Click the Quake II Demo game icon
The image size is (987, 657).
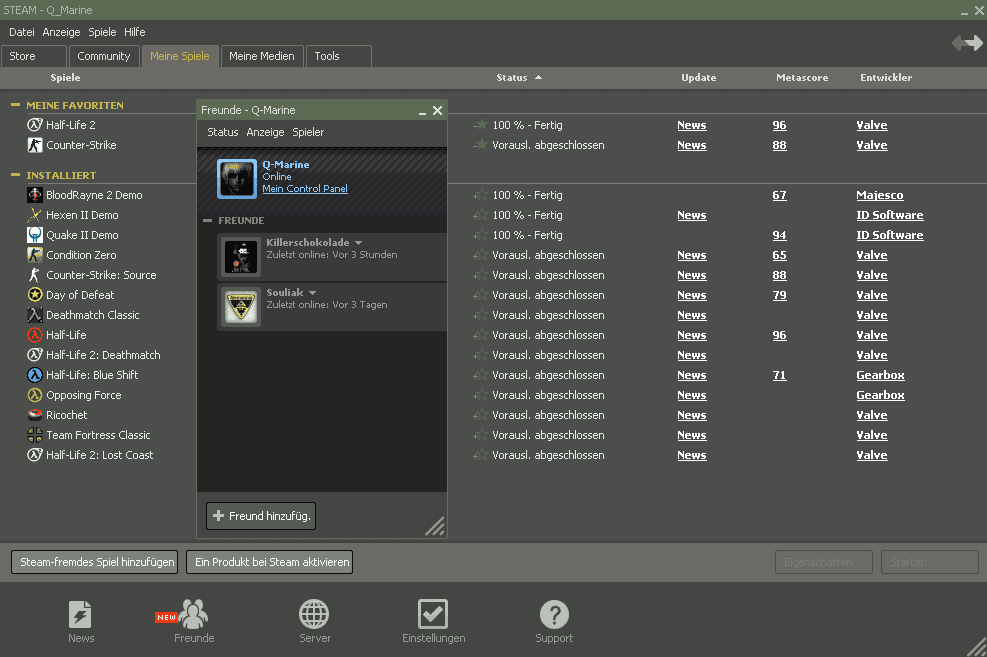pos(35,235)
